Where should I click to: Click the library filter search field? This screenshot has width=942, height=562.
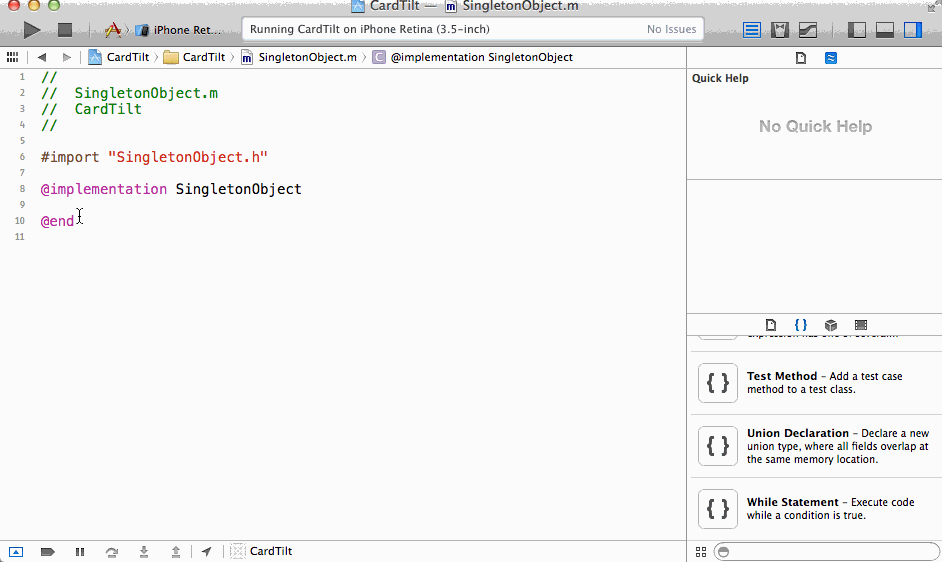click(826, 552)
